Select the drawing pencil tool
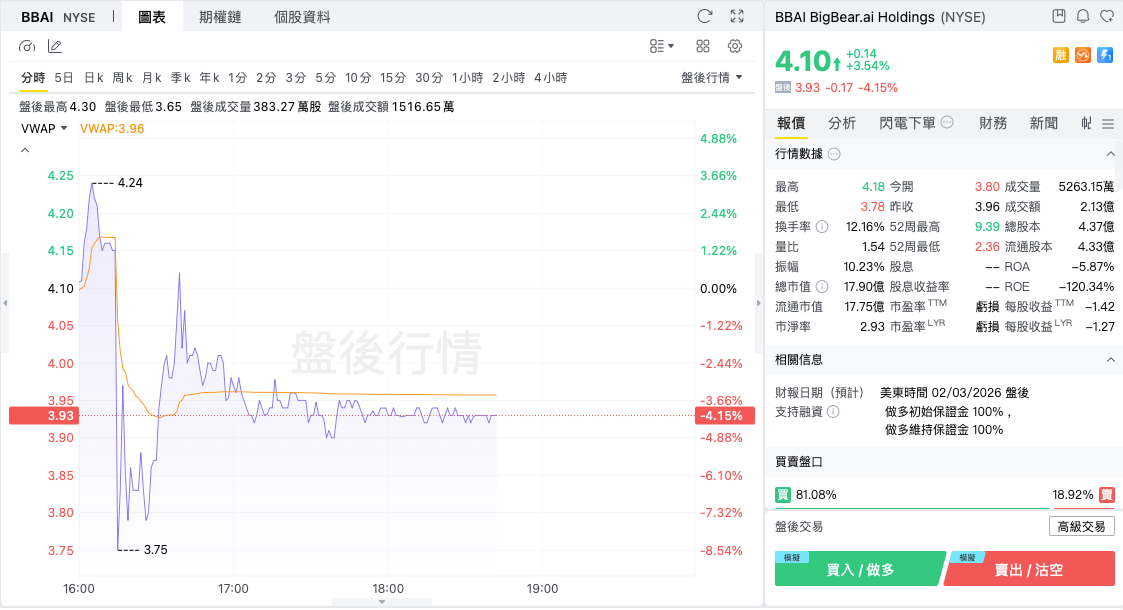 coord(55,46)
